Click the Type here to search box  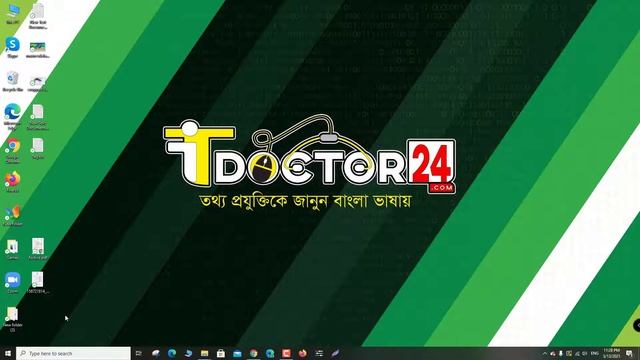point(73,353)
